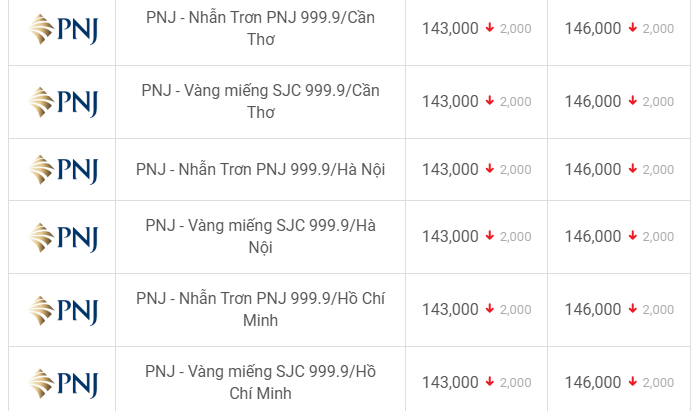Click PNJ logo in Nhẫn Trơn Hồ Chí Minh row

(x=62, y=310)
